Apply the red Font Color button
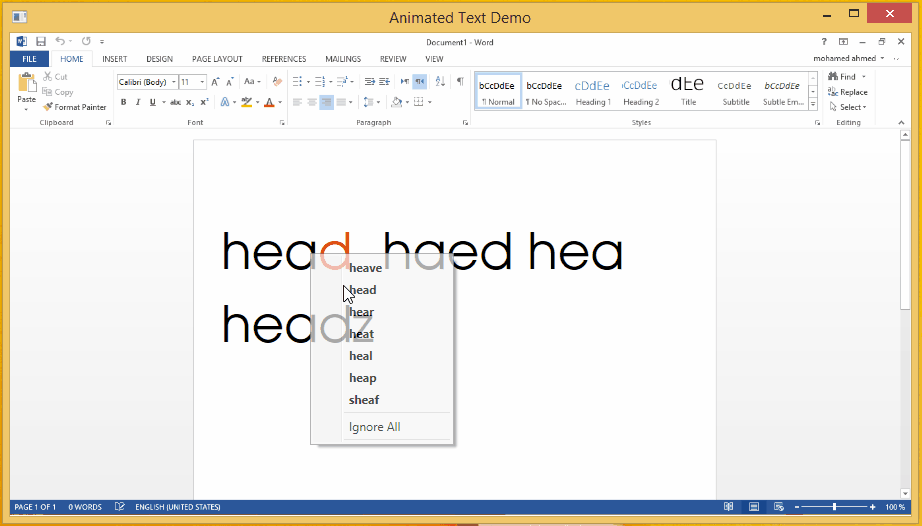 click(269, 102)
